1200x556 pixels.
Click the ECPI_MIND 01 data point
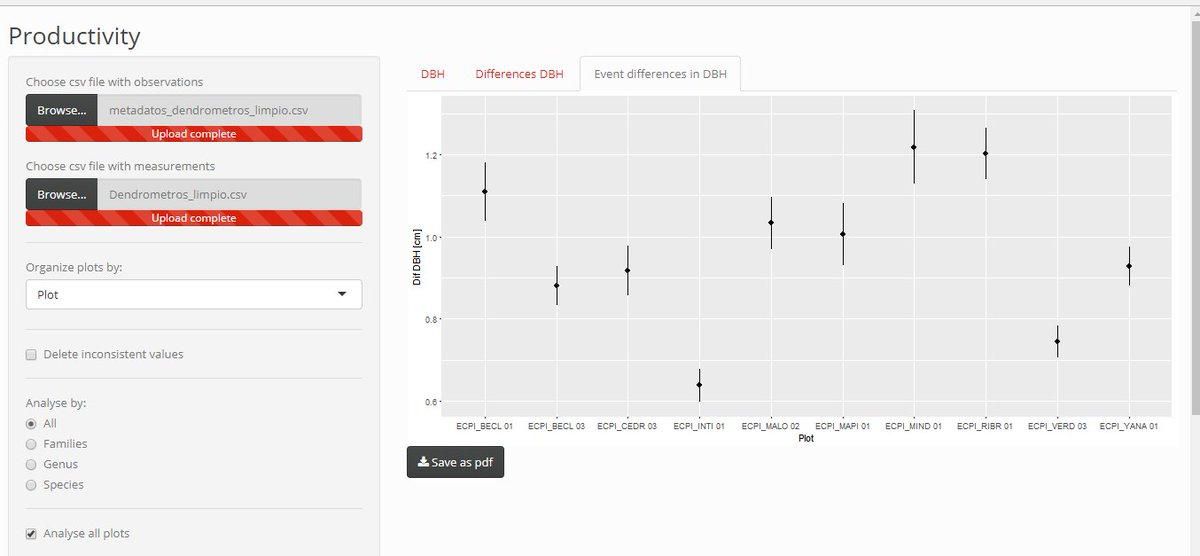914,147
